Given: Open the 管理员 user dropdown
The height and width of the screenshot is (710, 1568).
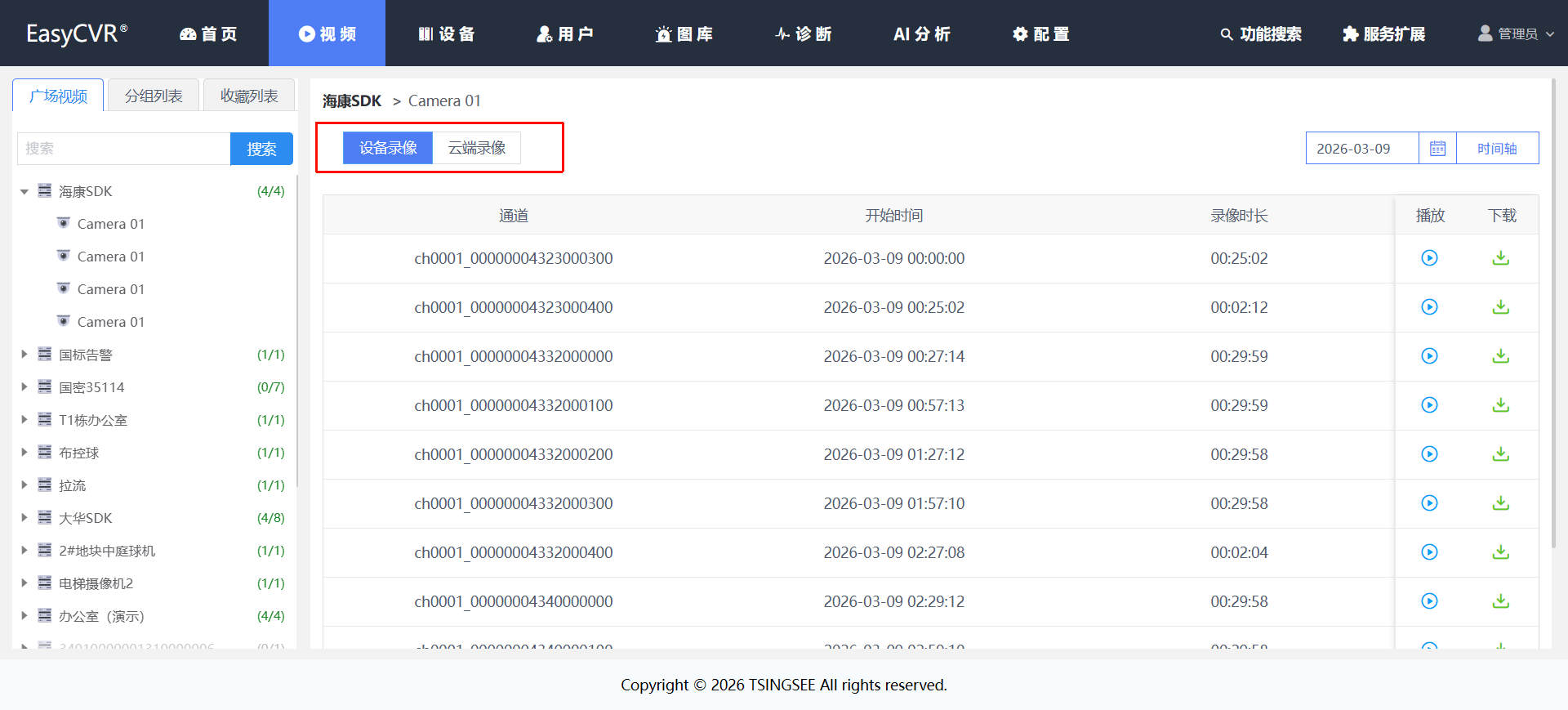Looking at the screenshot, I should coord(1516,33).
